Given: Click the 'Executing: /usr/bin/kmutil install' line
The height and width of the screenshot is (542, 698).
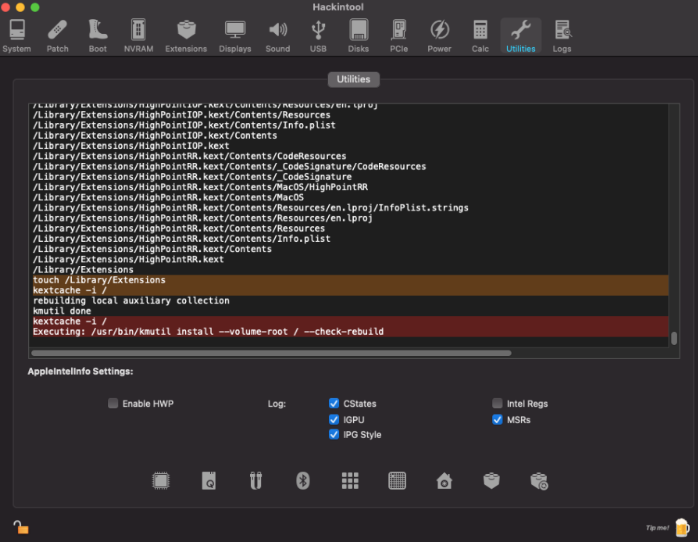Looking at the screenshot, I should (208, 332).
